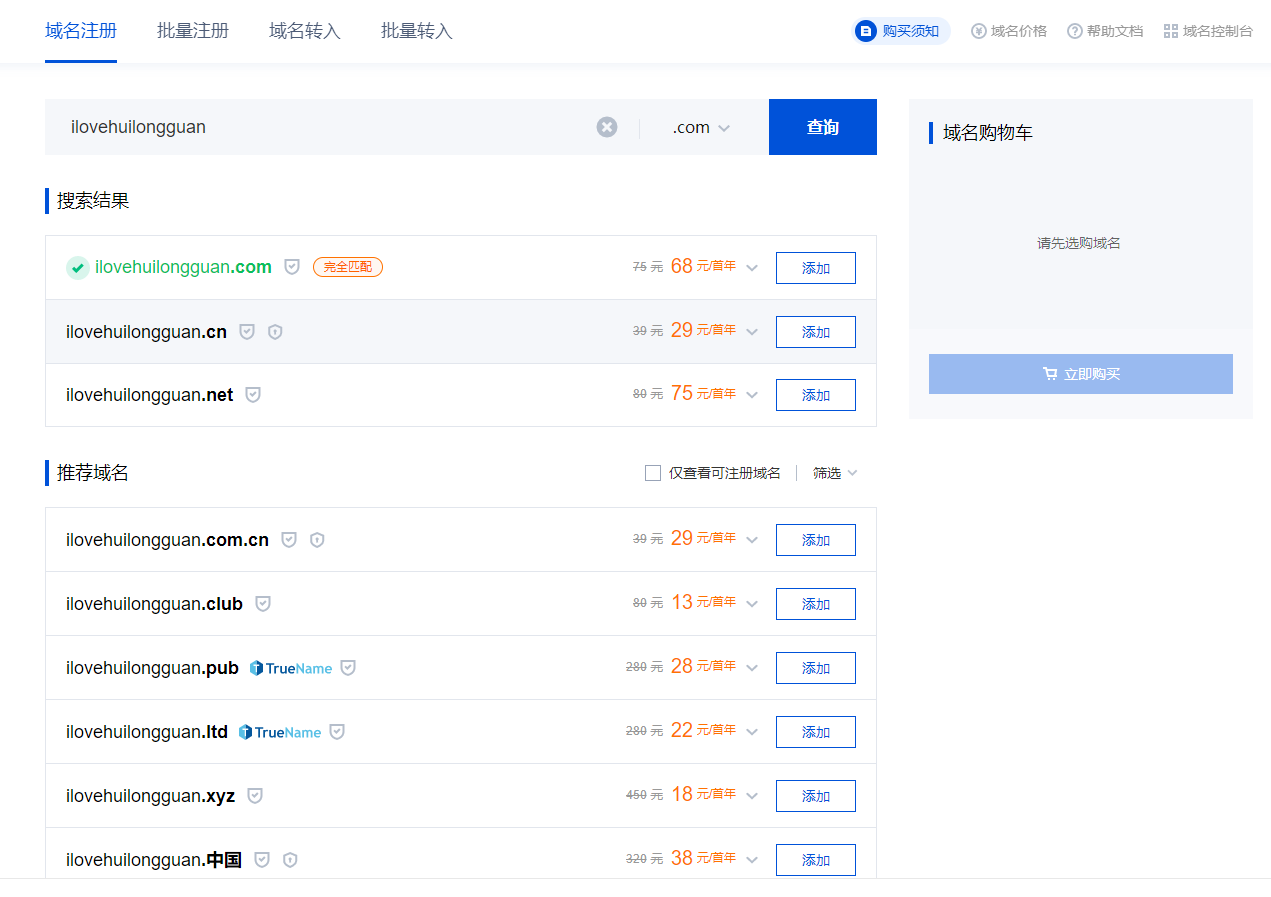Expand pricing details for the .xyz domain
This screenshot has height=897, width=1271.
click(752, 796)
